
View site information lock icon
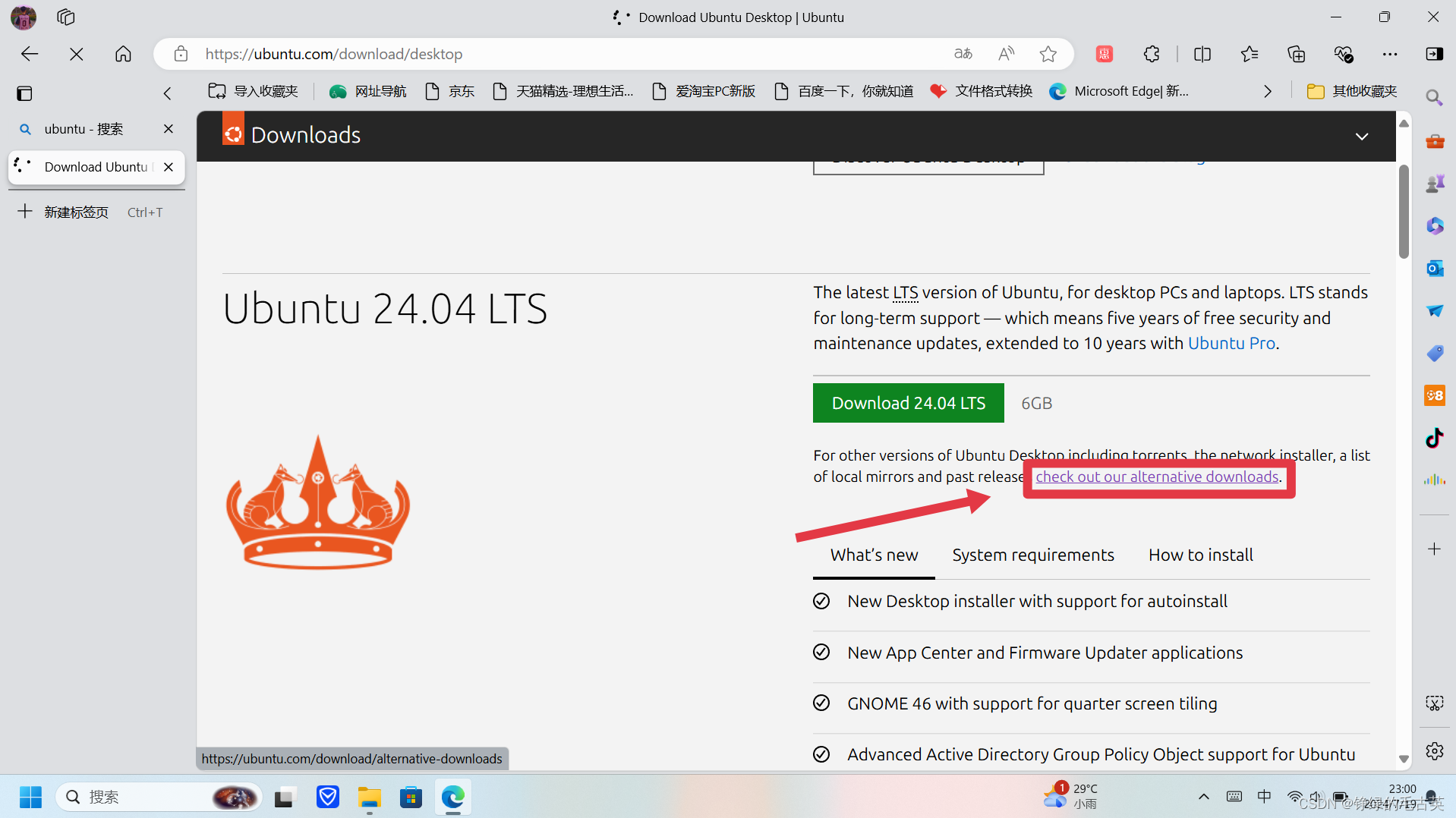tap(181, 54)
